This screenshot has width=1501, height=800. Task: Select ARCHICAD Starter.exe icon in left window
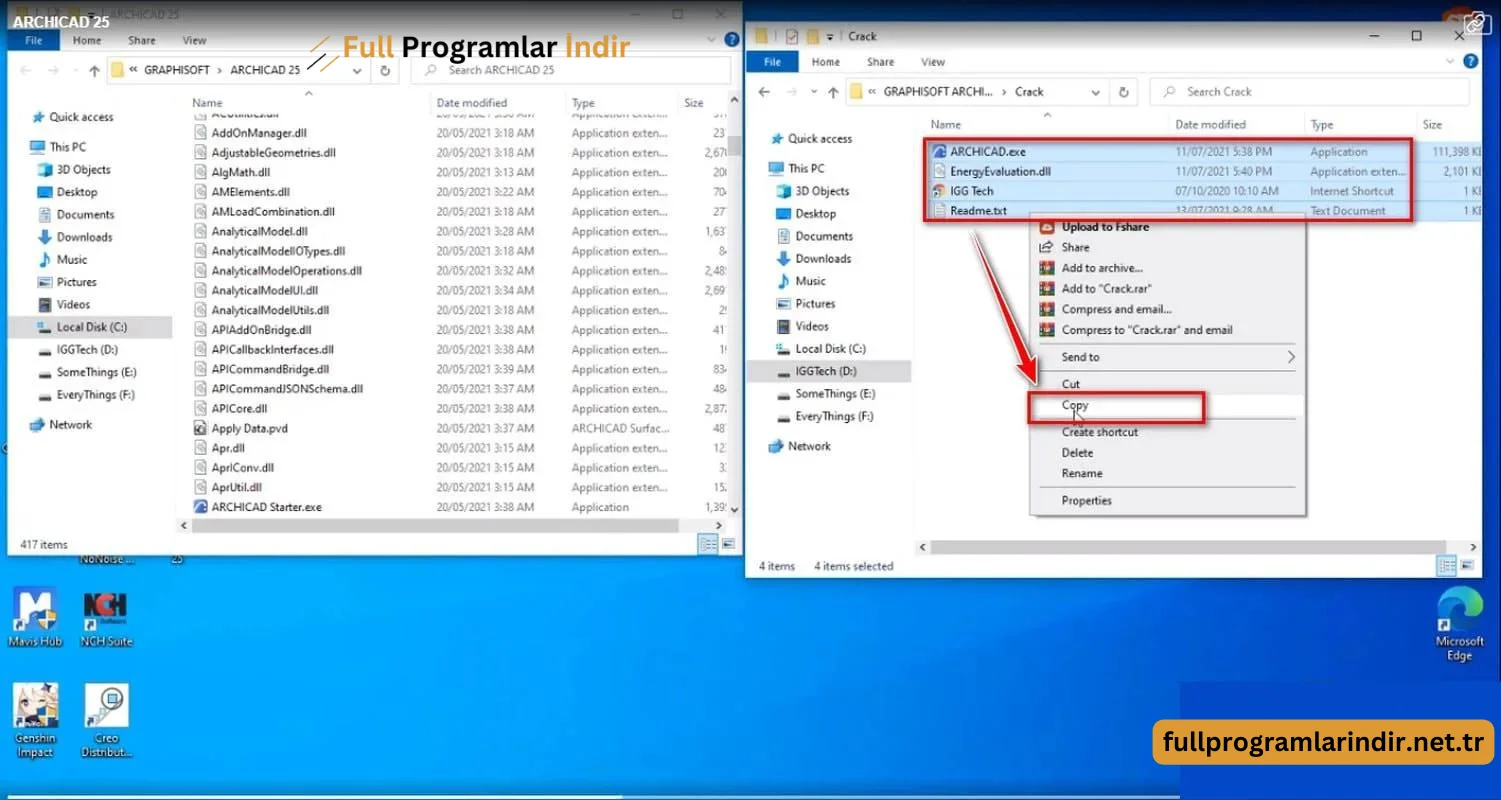click(200, 507)
